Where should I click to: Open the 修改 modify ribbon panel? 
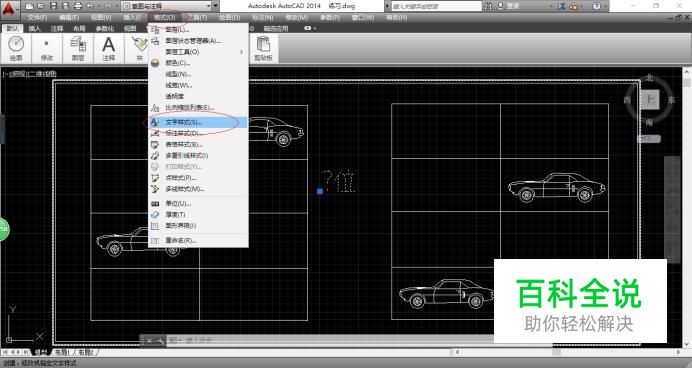click(47, 49)
